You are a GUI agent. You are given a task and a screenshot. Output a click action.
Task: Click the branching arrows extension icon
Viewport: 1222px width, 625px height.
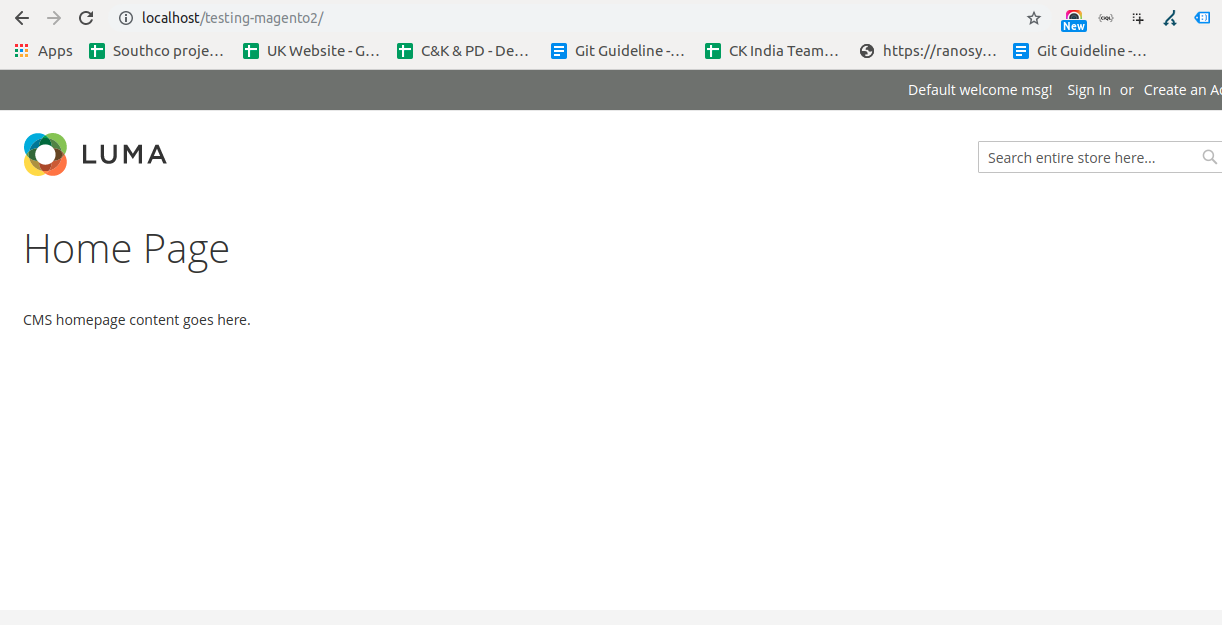point(1170,18)
